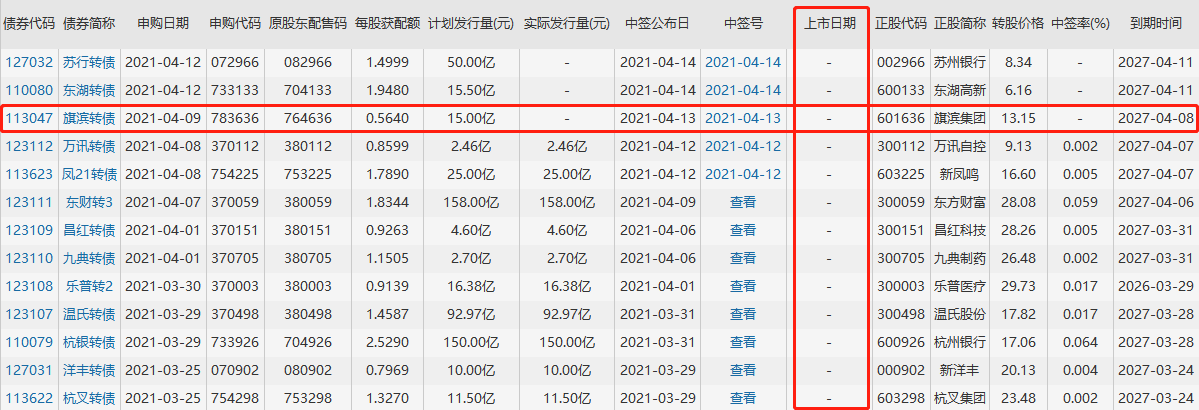The width and height of the screenshot is (1199, 410).
Task: Open 中签号 link 2021-04-13 for 旗滨转债
Action: pyautogui.click(x=743, y=119)
